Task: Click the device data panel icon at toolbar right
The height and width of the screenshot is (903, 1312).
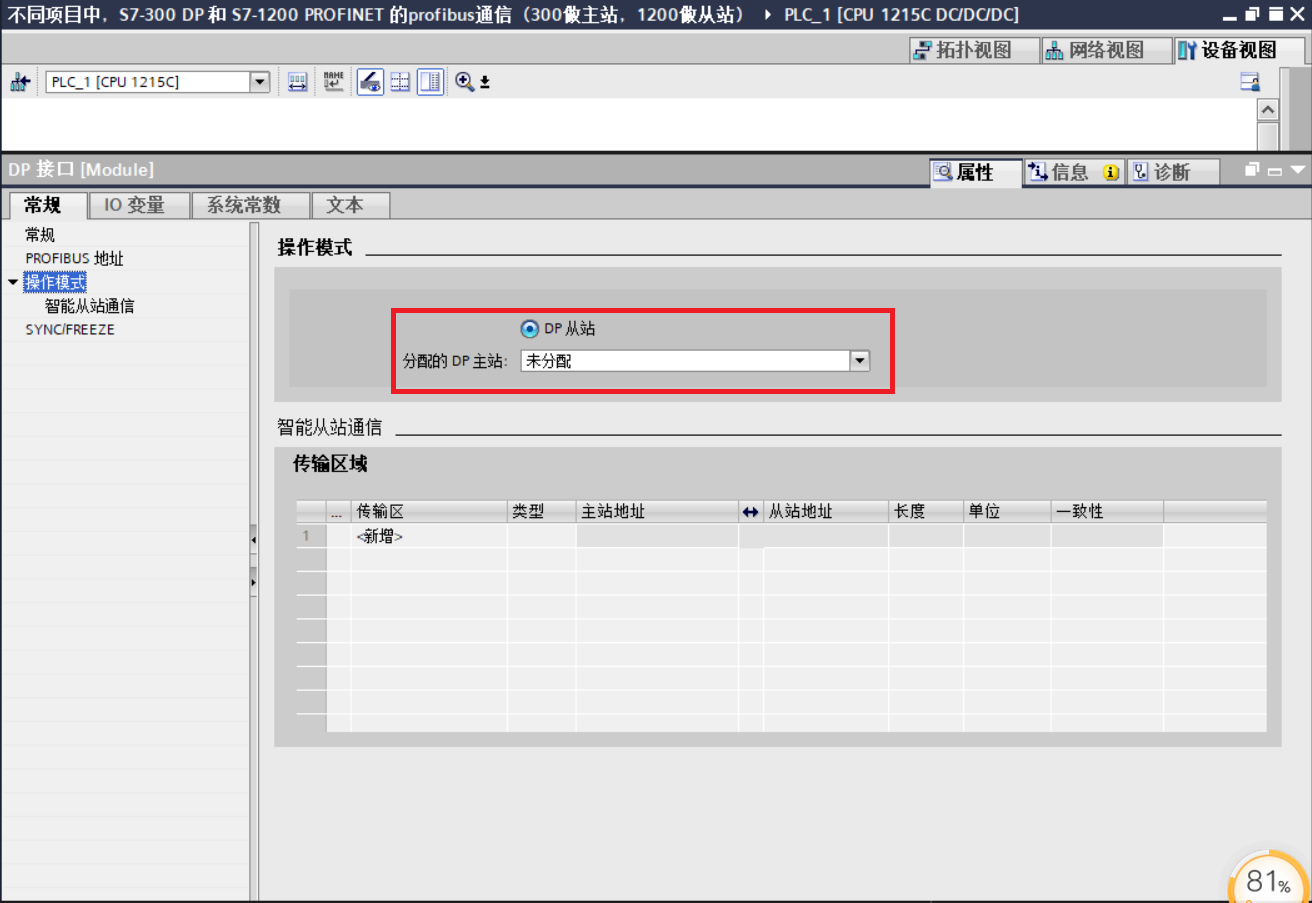Action: point(1250,82)
